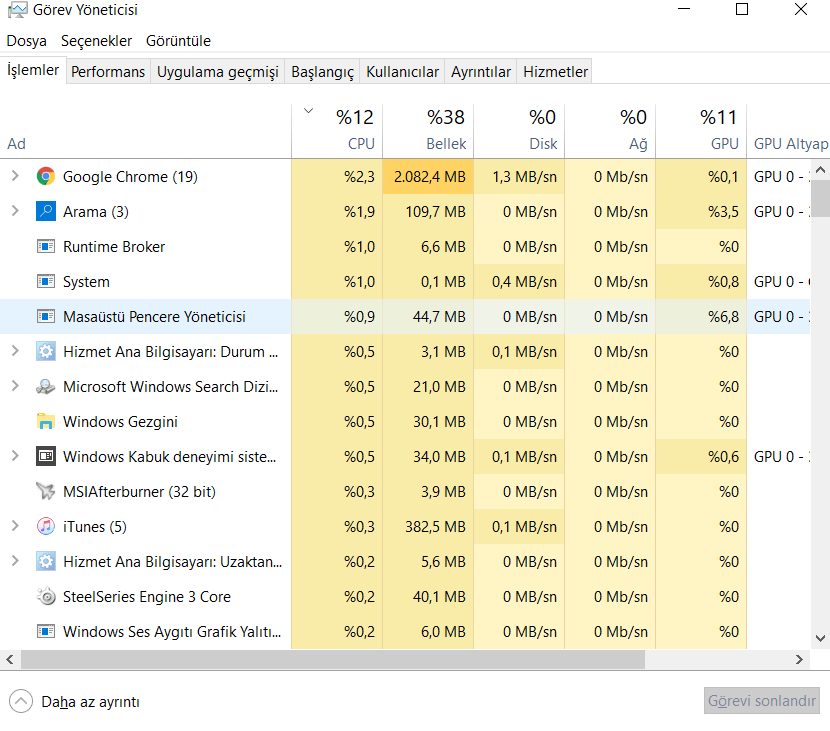Expand the Google Chrome process group

coord(15,177)
